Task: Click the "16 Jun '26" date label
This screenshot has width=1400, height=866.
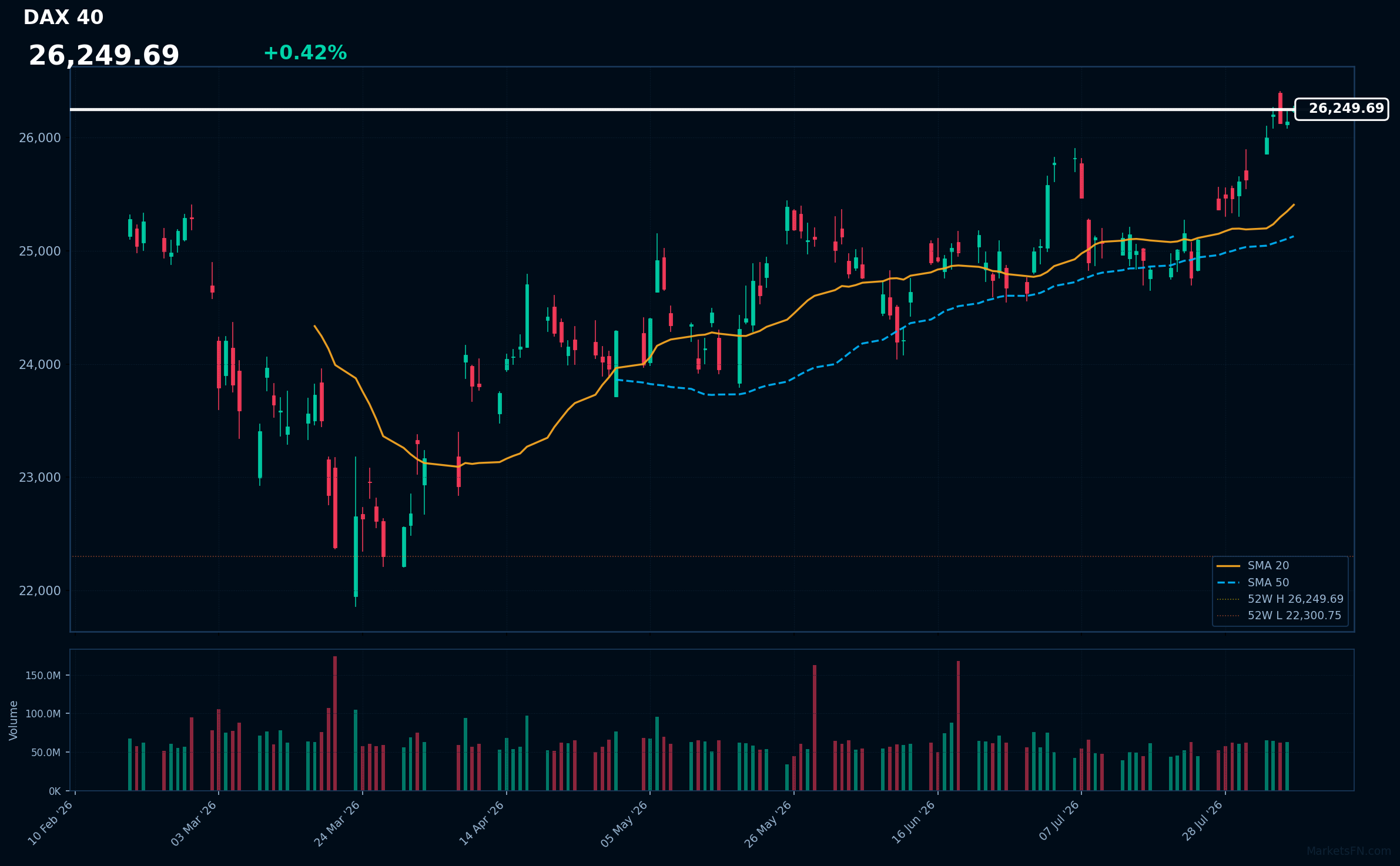Action: tap(913, 823)
